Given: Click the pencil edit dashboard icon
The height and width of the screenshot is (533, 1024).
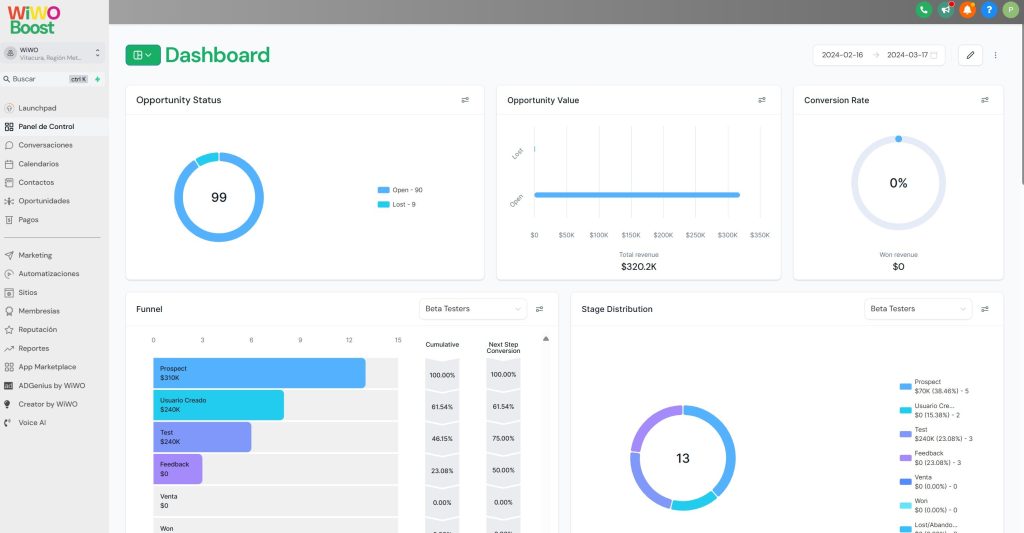Looking at the screenshot, I should click(969, 55).
